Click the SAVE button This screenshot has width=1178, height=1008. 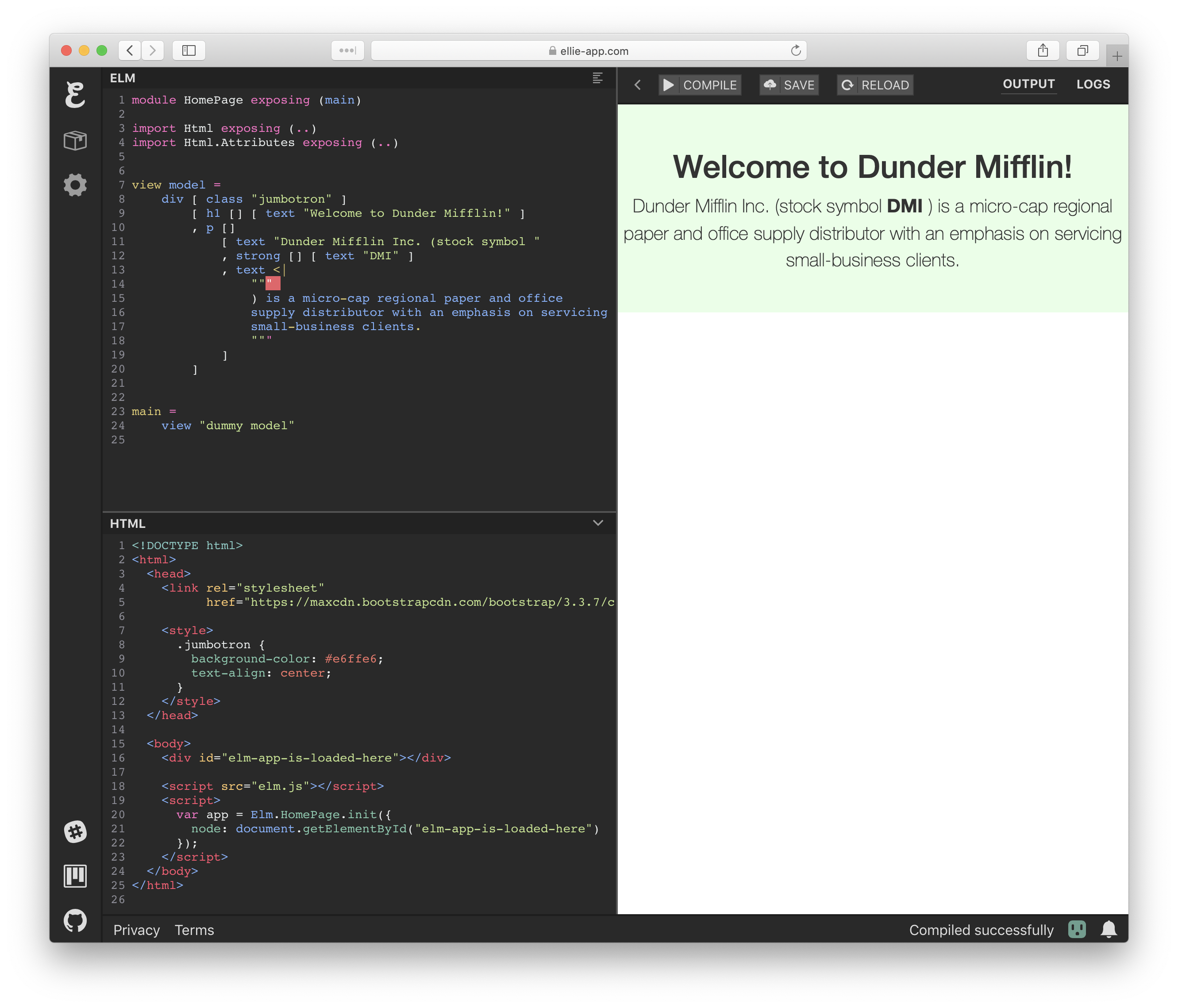789,85
